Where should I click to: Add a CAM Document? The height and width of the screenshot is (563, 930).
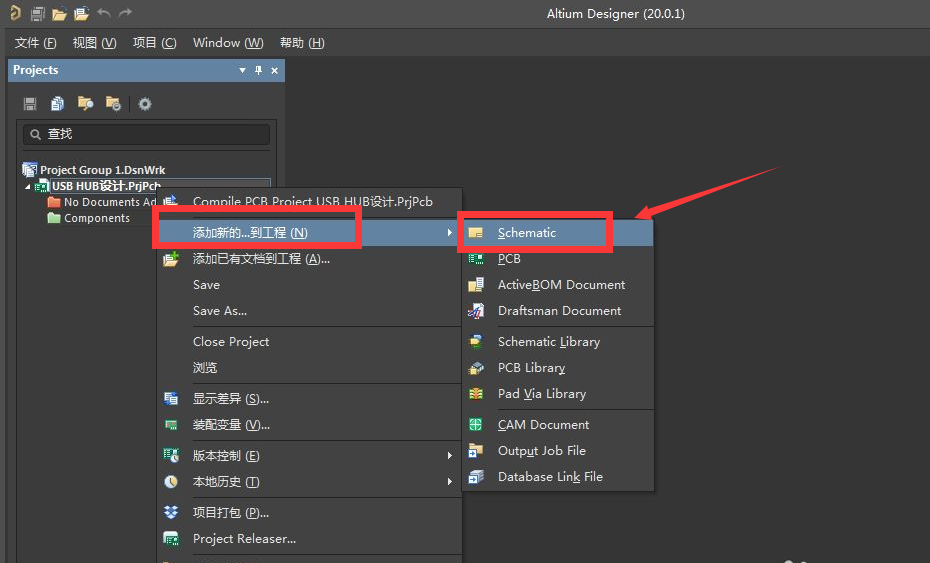pyautogui.click(x=558, y=425)
